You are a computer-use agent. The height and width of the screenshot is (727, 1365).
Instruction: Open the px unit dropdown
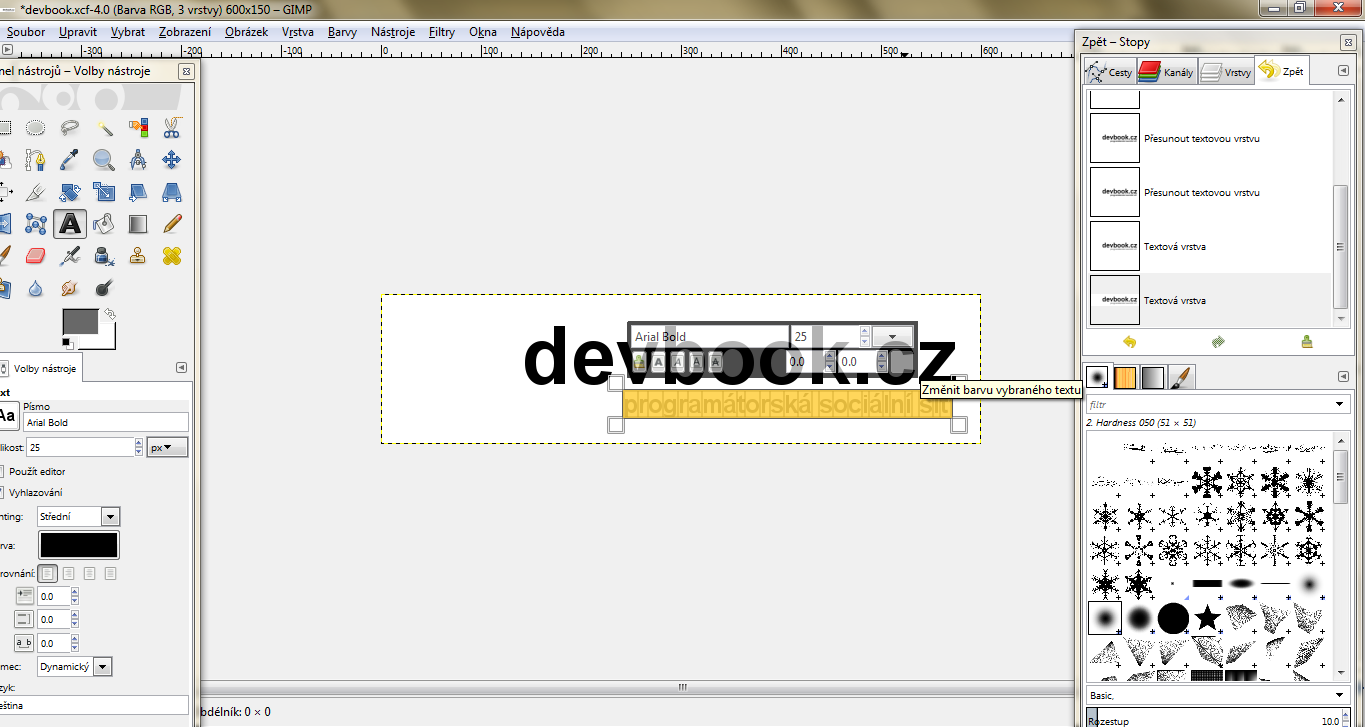click(167, 447)
